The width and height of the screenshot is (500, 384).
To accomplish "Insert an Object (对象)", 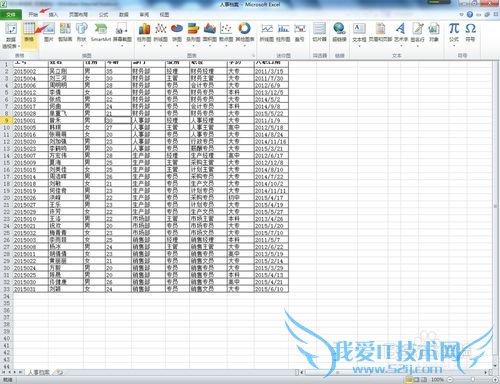I will [x=434, y=33].
